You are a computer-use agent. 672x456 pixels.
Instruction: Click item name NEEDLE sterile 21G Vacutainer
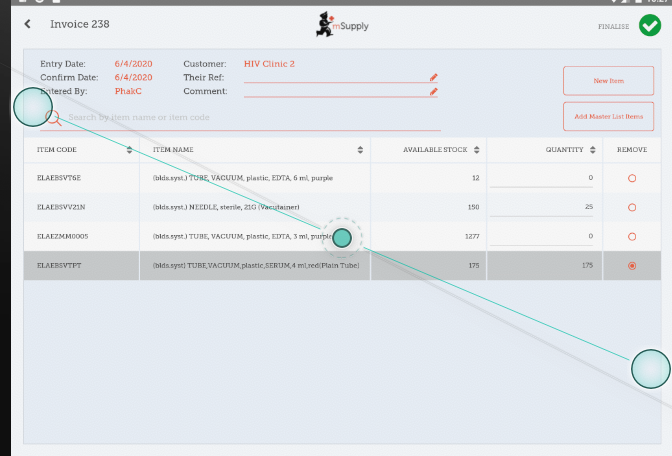coord(226,207)
